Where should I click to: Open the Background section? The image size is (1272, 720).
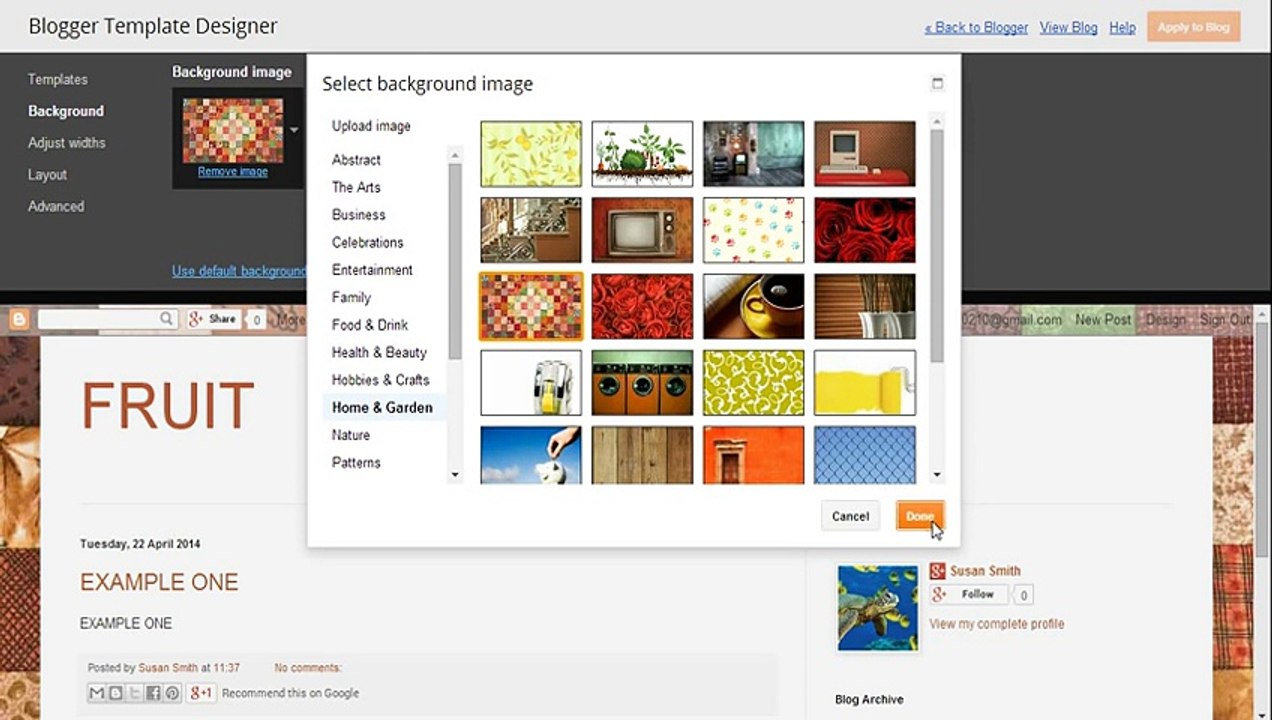pos(66,111)
